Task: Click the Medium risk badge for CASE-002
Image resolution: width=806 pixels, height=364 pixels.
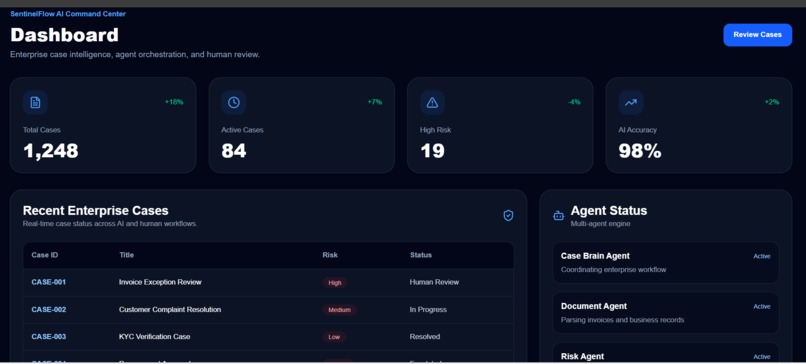Action: pyautogui.click(x=339, y=310)
